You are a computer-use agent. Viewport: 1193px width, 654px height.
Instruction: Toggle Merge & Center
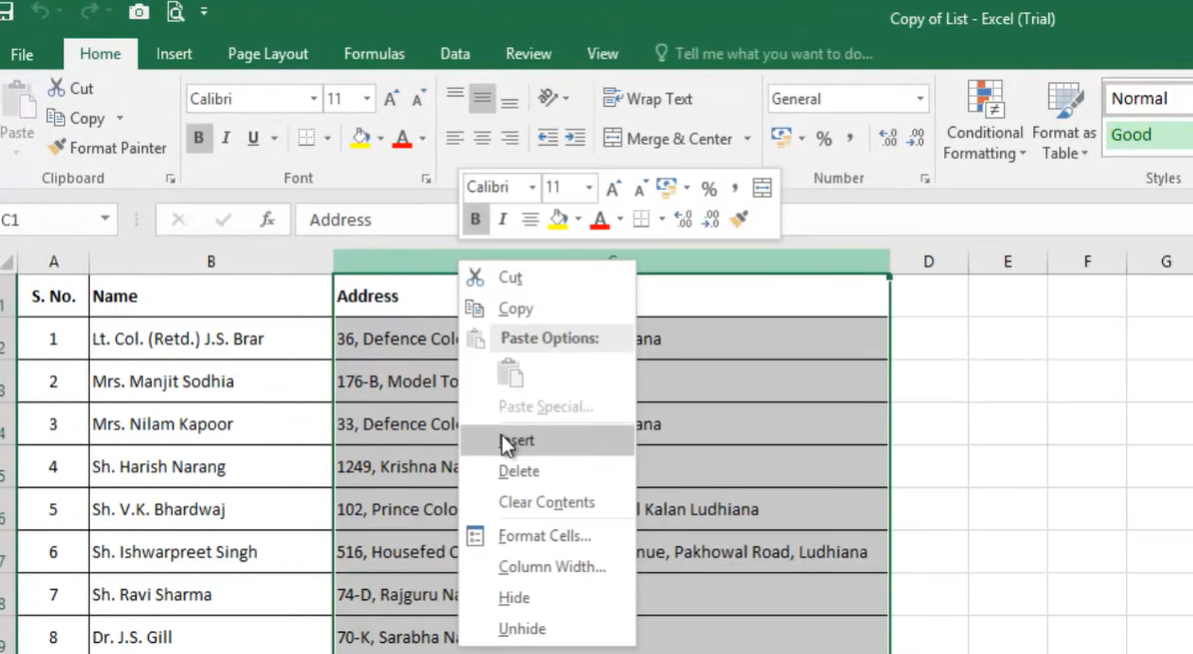pos(667,138)
